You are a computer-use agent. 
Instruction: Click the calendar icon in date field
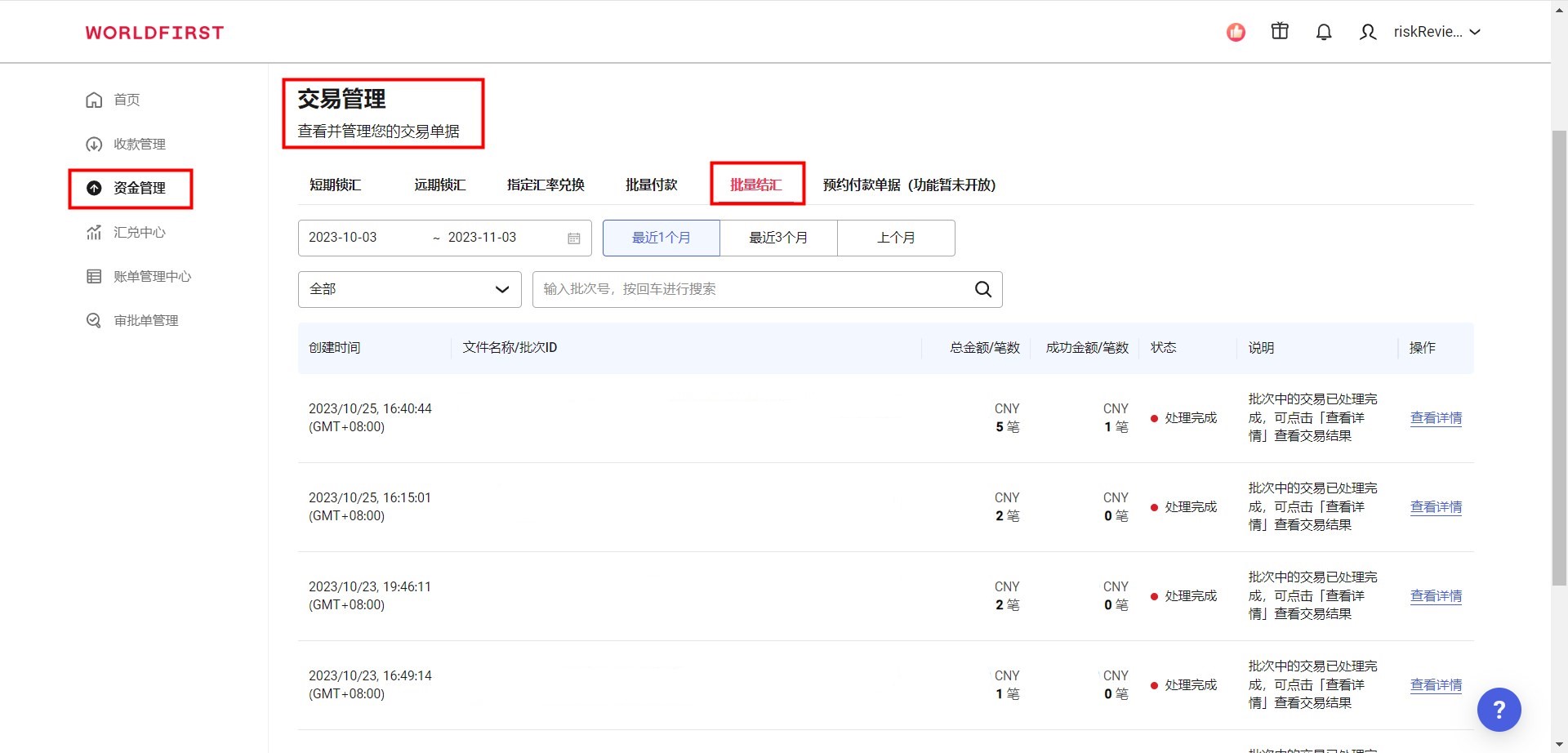point(574,238)
